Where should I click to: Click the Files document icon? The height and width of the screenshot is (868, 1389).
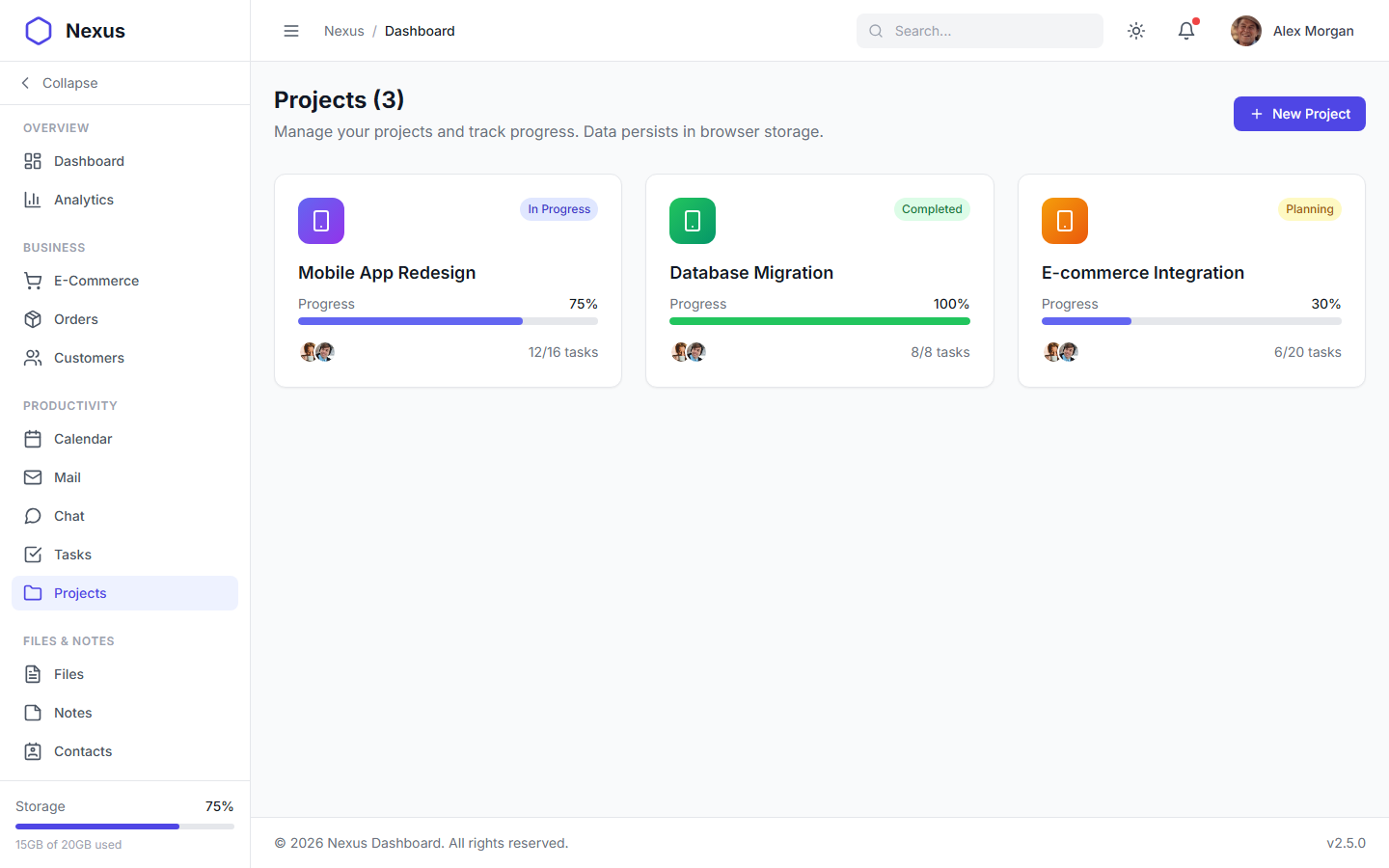tap(33, 674)
